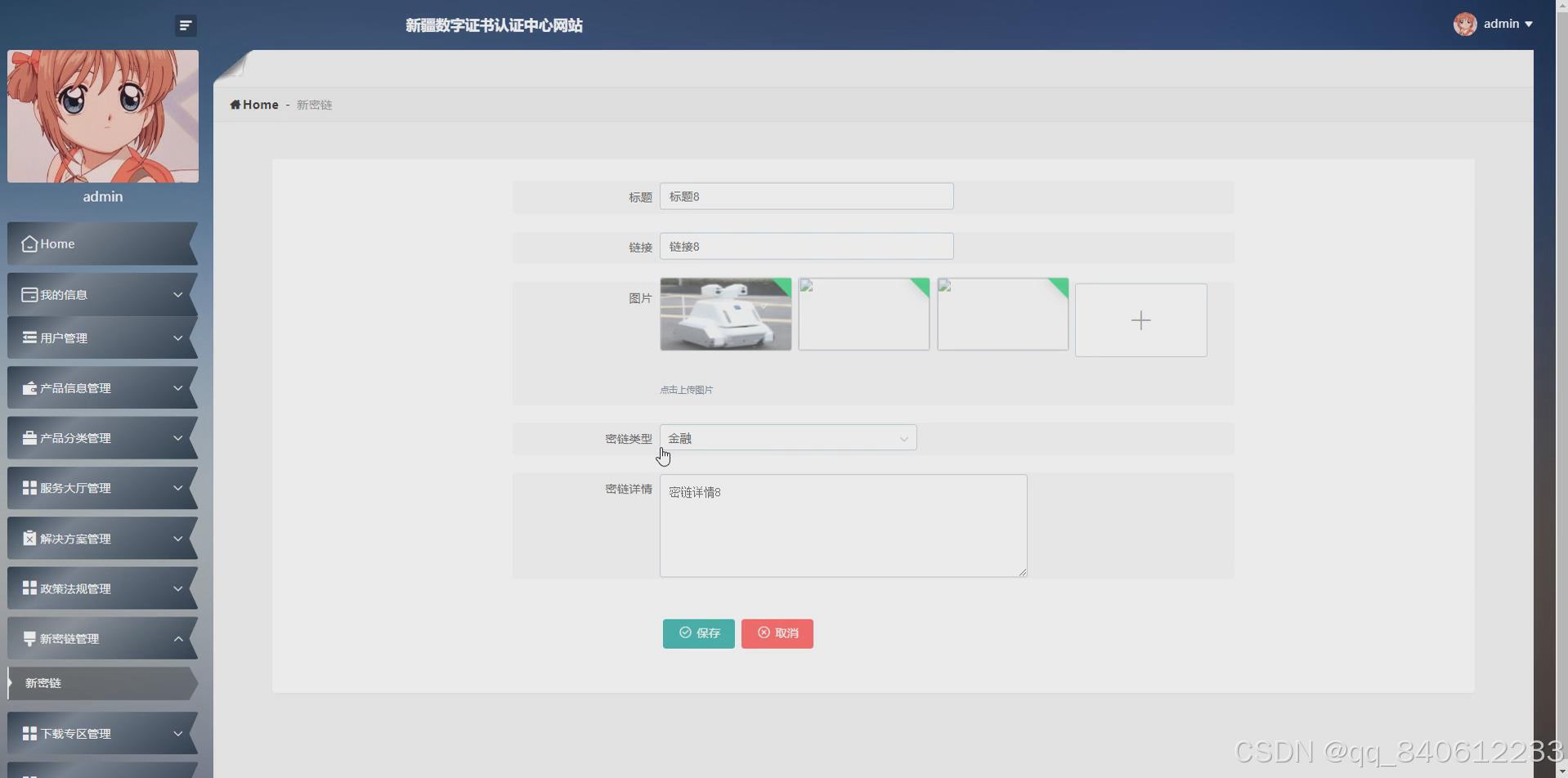Expand the 产品分类管理 chevron
Screen dimensions: 1568x778
[x=177, y=438]
